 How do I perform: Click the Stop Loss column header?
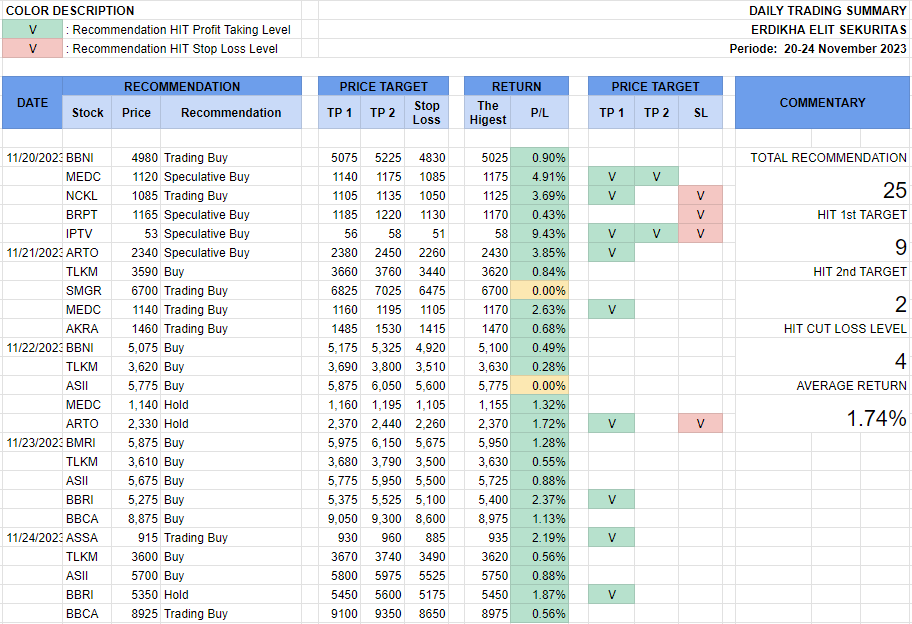427,113
